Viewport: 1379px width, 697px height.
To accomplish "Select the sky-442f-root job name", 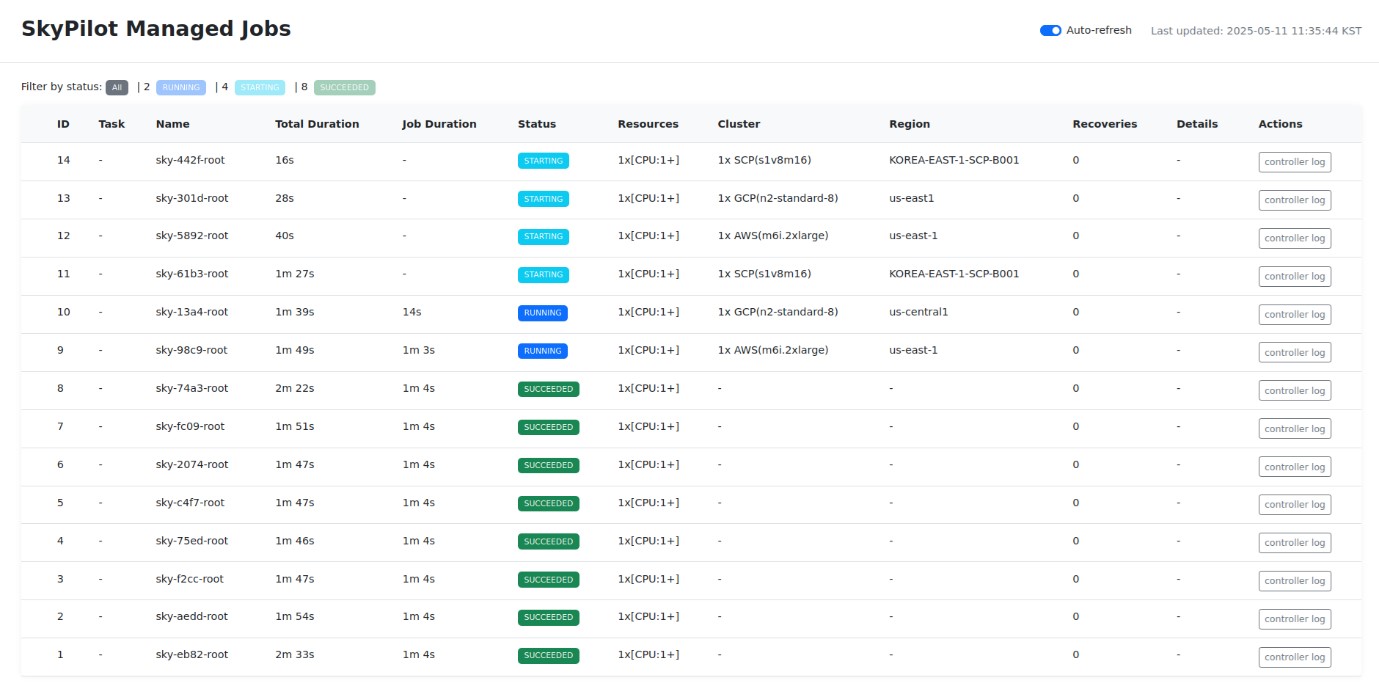I will coord(190,160).
